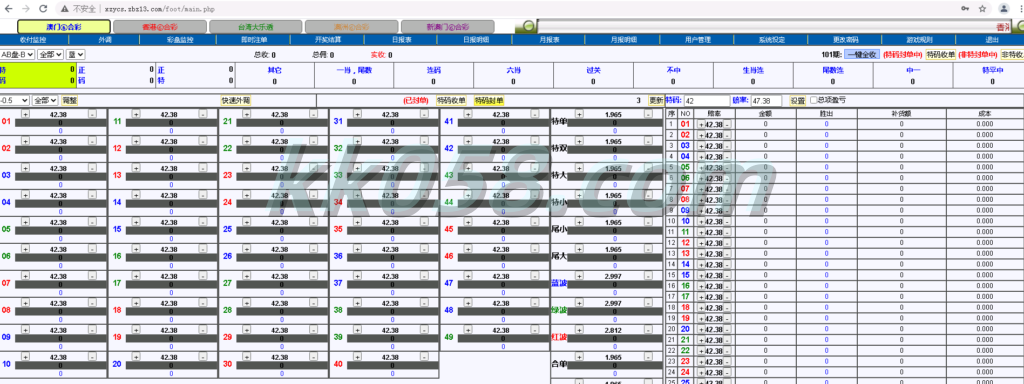
Task: Increase odds for 特单 with plus button
Action: pyautogui.click(x=579, y=114)
